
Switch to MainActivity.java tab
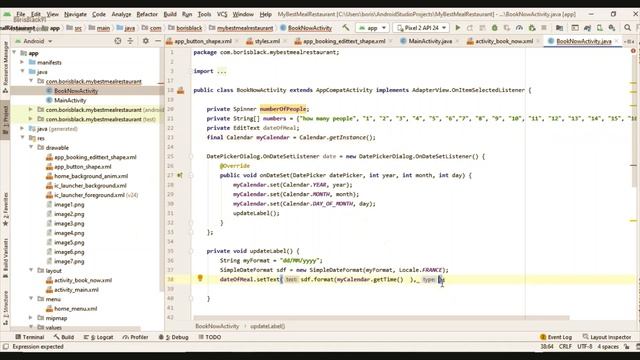(430, 41)
